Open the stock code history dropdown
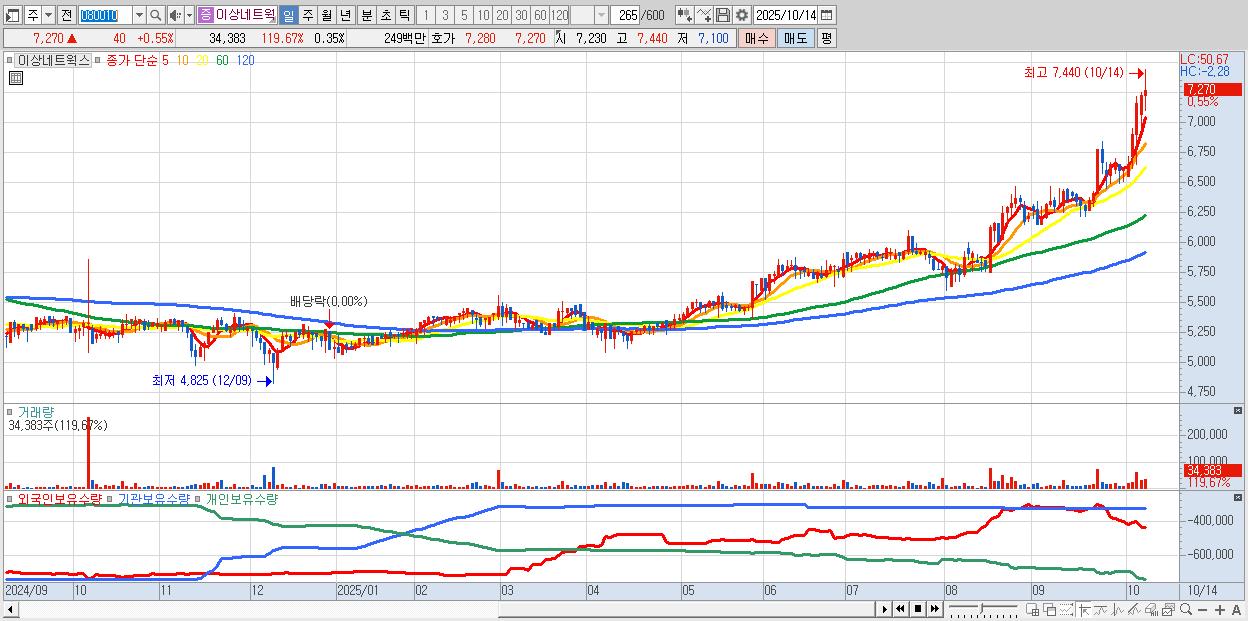 point(139,15)
